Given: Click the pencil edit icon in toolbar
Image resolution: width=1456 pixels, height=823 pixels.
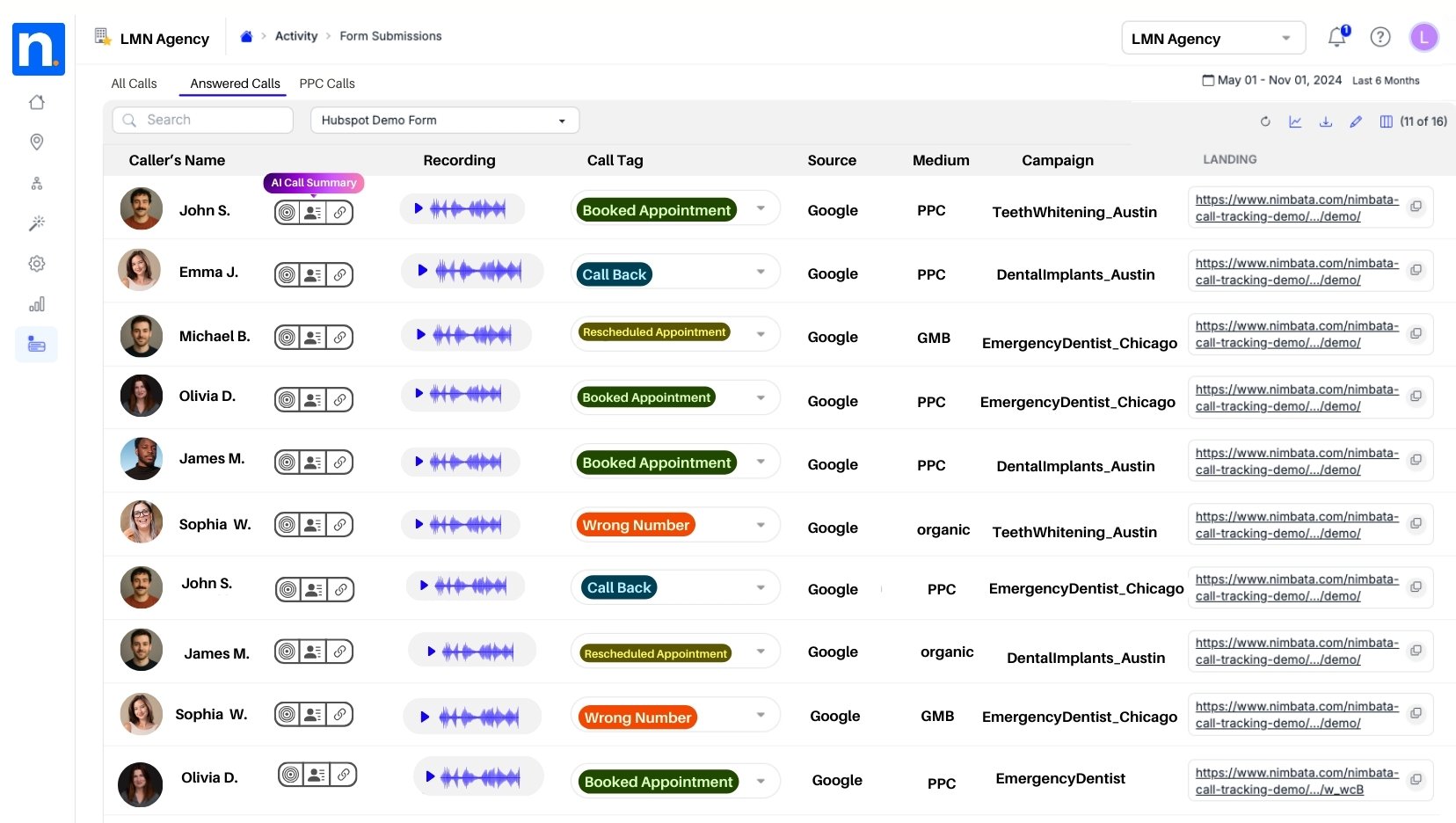Looking at the screenshot, I should tap(1356, 121).
